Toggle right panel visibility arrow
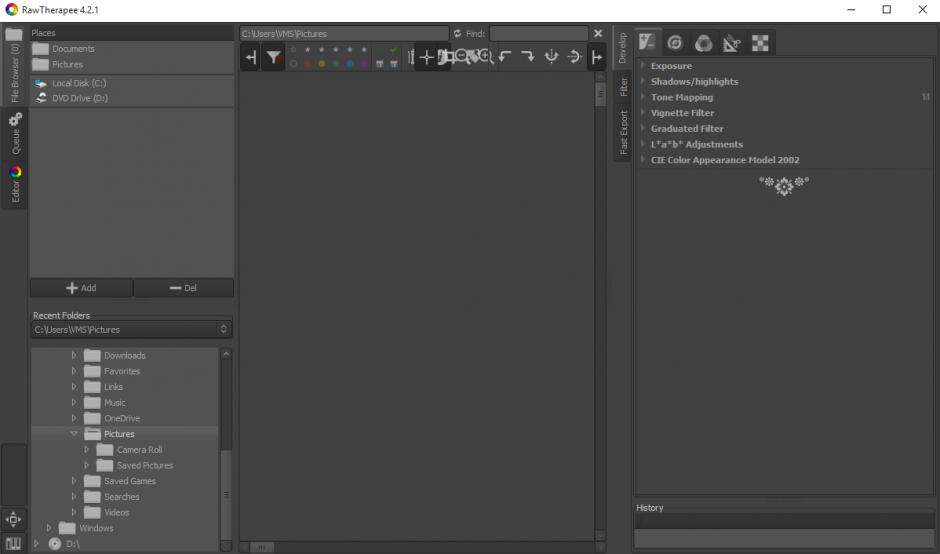Viewport: 940px width, 554px height. point(596,58)
